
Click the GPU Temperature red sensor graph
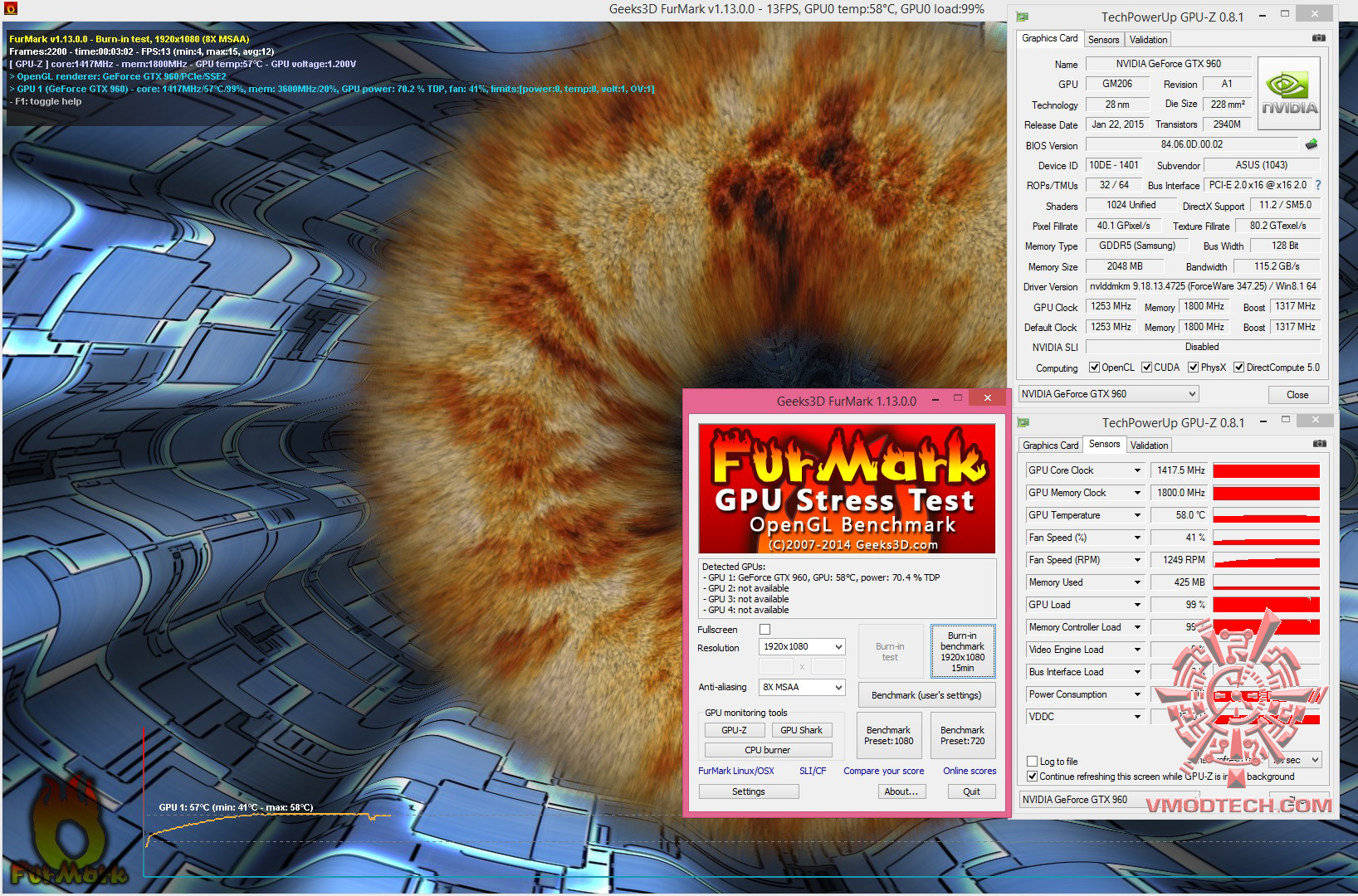1266,516
